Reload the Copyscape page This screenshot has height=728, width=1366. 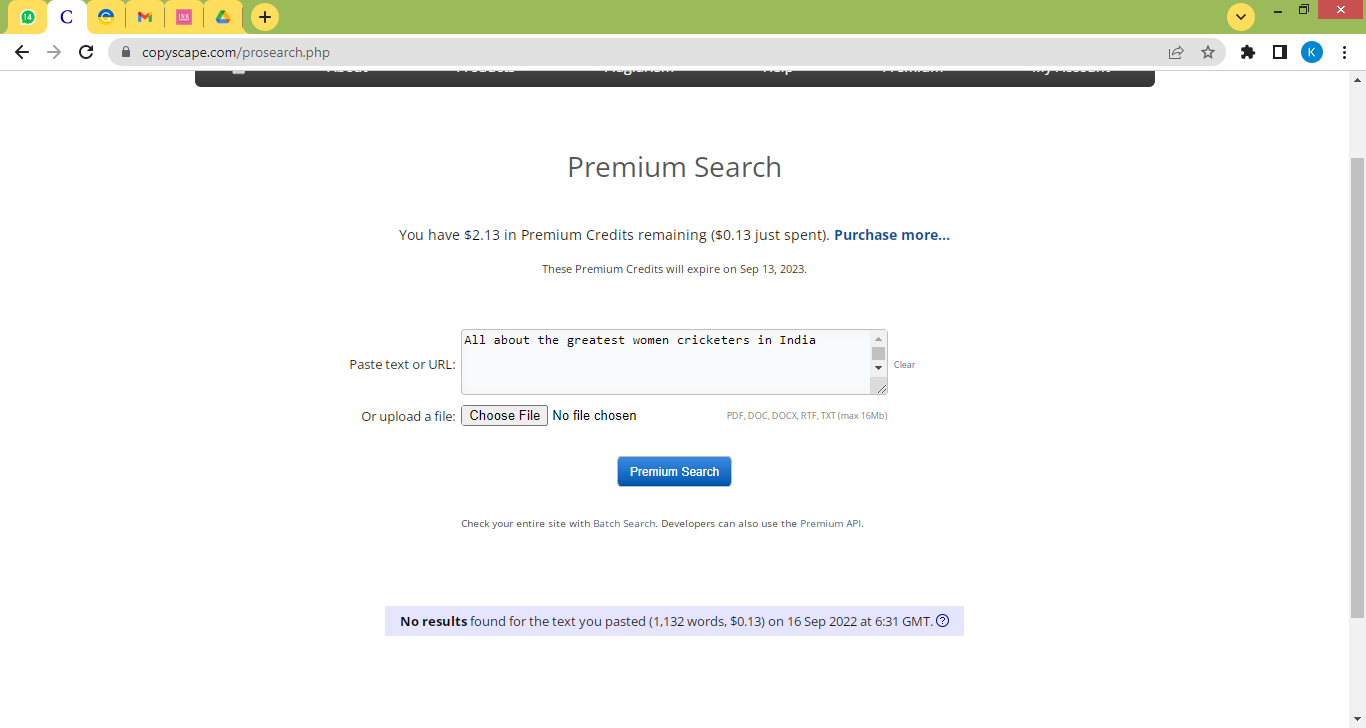[x=86, y=52]
